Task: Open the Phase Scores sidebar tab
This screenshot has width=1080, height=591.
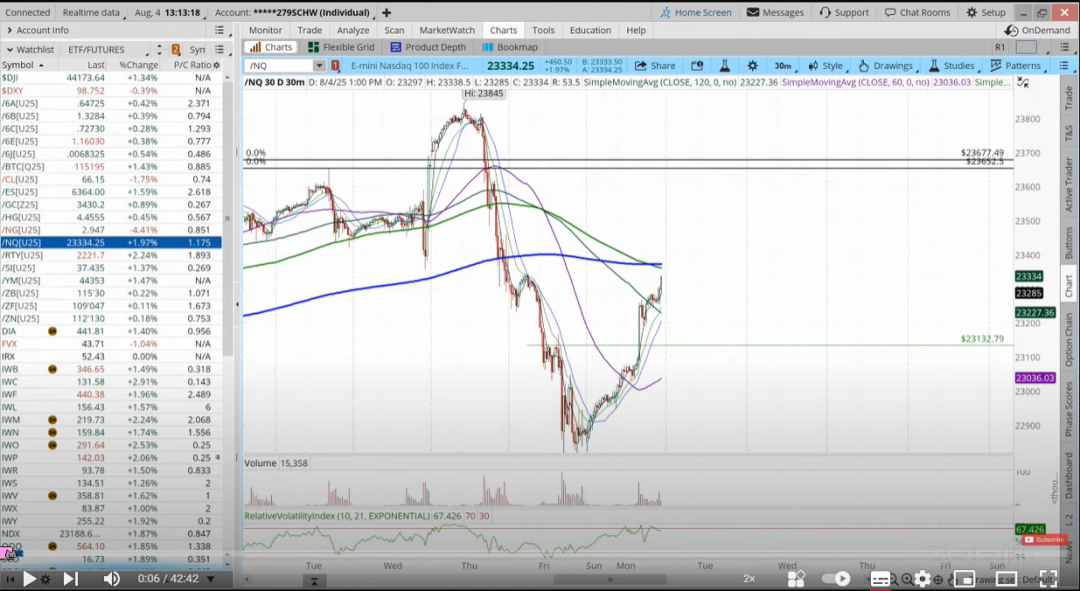Action: 1068,408
